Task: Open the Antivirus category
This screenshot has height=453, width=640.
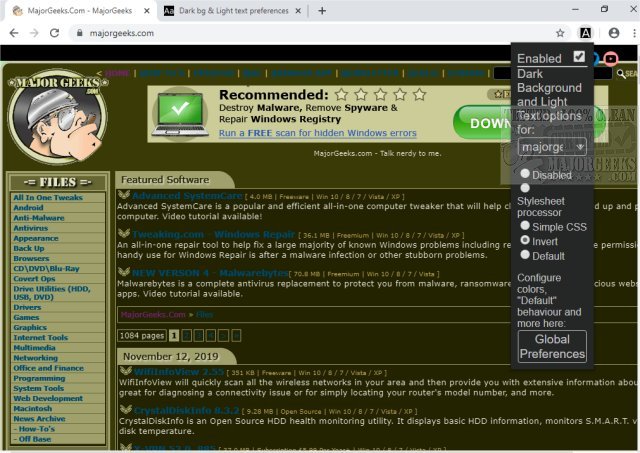Action: pyautogui.click(x=31, y=228)
